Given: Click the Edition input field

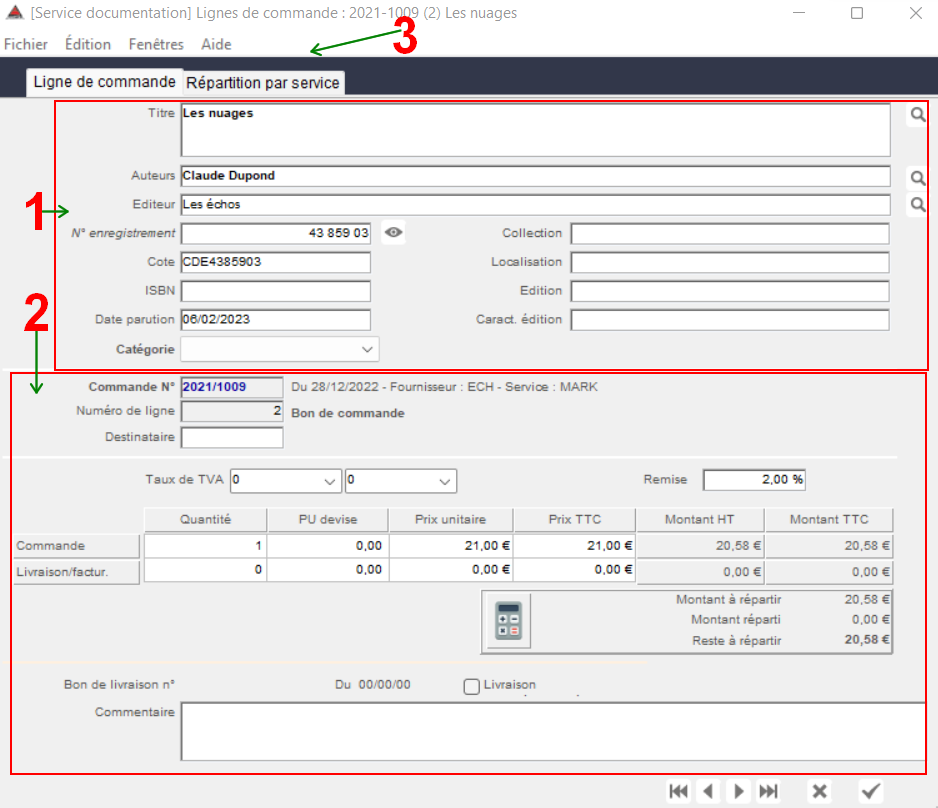Looking at the screenshot, I should click(x=730, y=291).
